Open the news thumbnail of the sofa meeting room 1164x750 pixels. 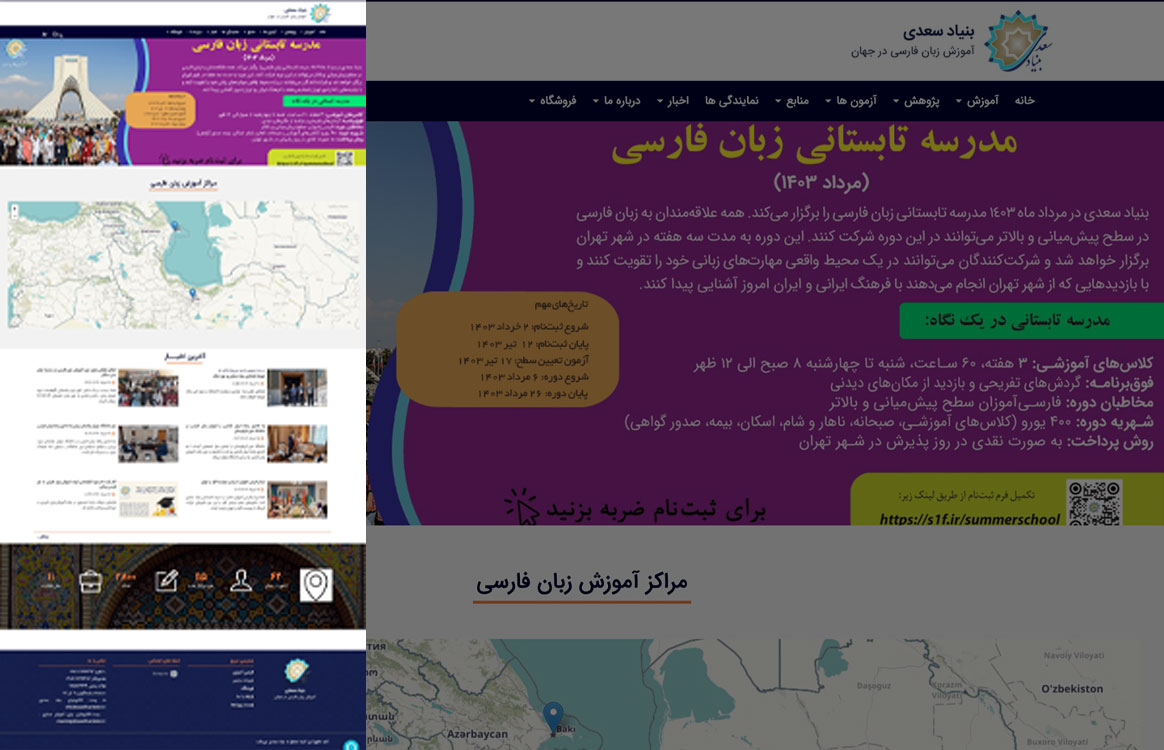coord(297,443)
